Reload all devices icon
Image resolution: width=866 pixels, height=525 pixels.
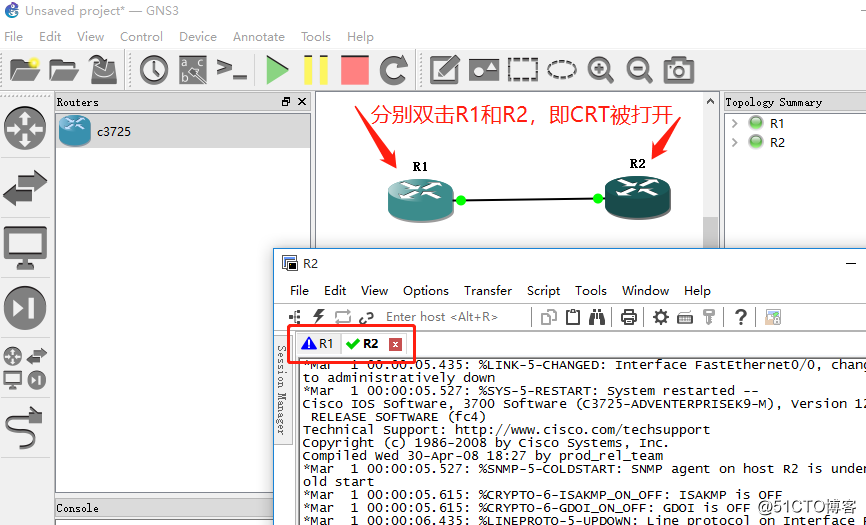[394, 70]
